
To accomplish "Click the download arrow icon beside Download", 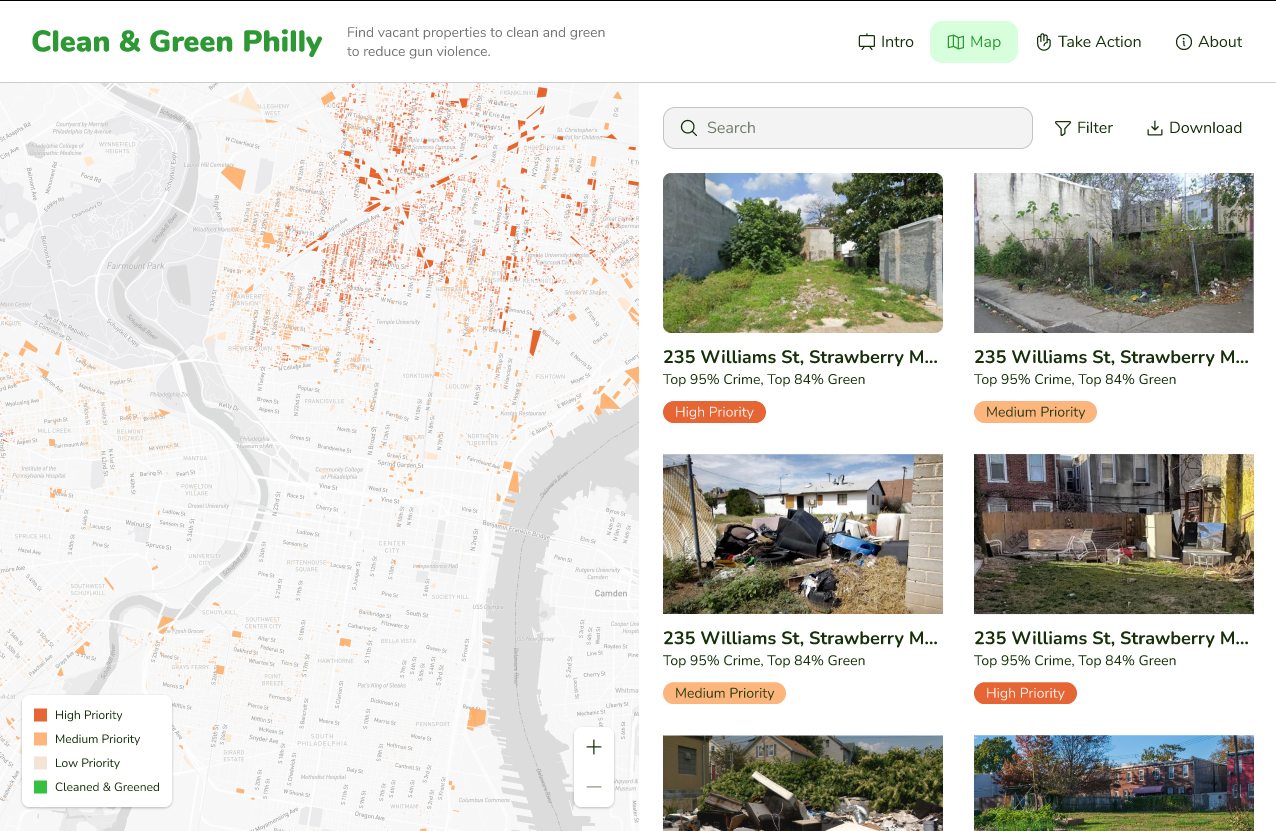I will (1155, 128).
